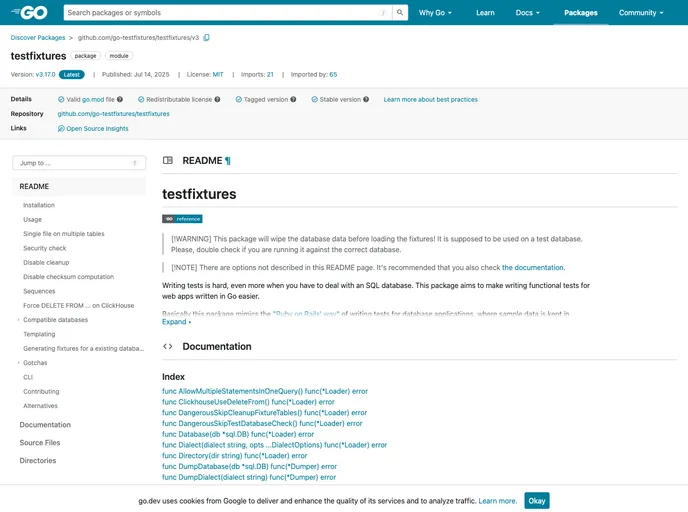Click the Jump to input field

(79, 163)
